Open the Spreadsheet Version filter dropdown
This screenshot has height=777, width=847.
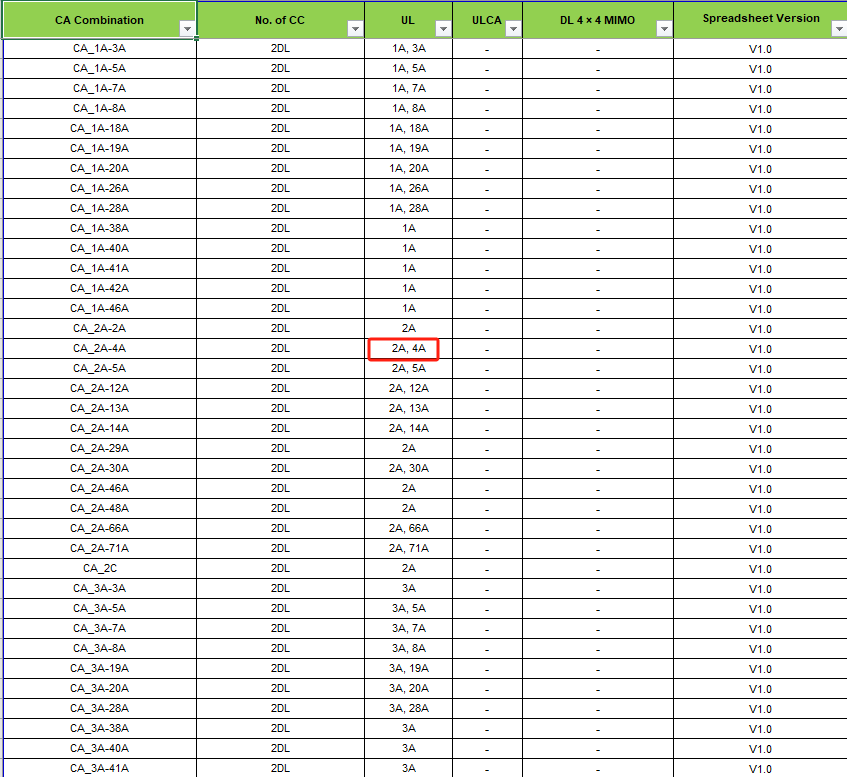click(838, 29)
